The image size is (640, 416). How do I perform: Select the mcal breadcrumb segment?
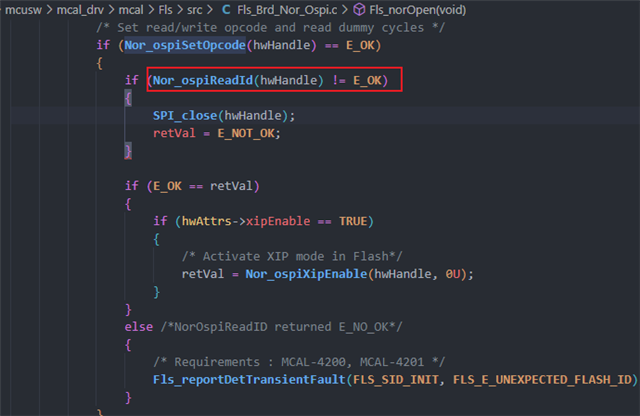click(131, 10)
